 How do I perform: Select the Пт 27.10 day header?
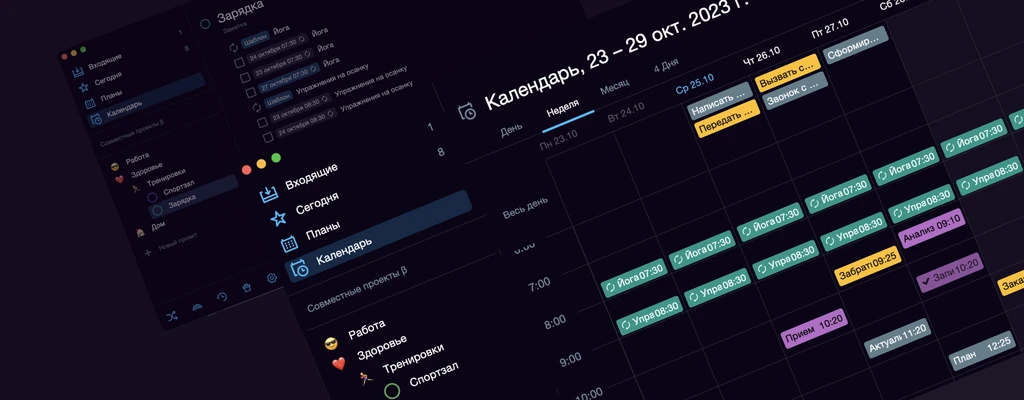(x=829, y=28)
